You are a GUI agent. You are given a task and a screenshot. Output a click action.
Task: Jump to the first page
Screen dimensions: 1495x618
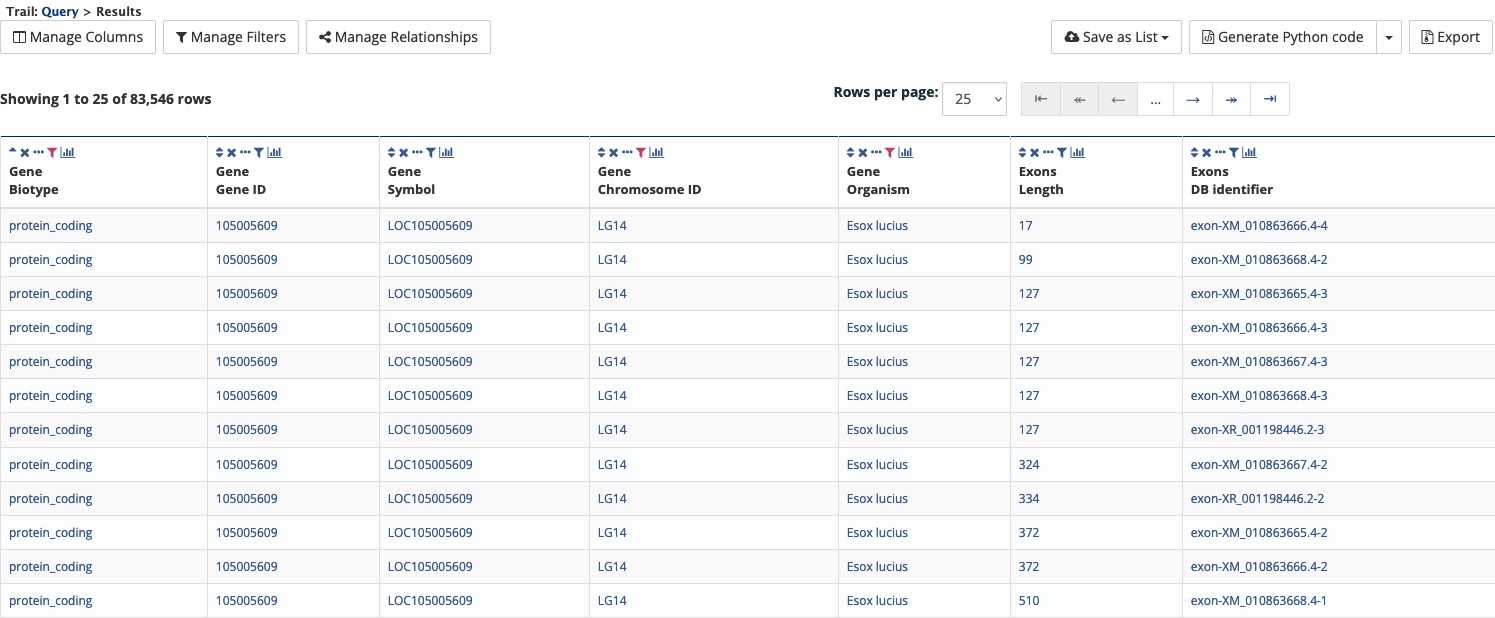click(1041, 99)
